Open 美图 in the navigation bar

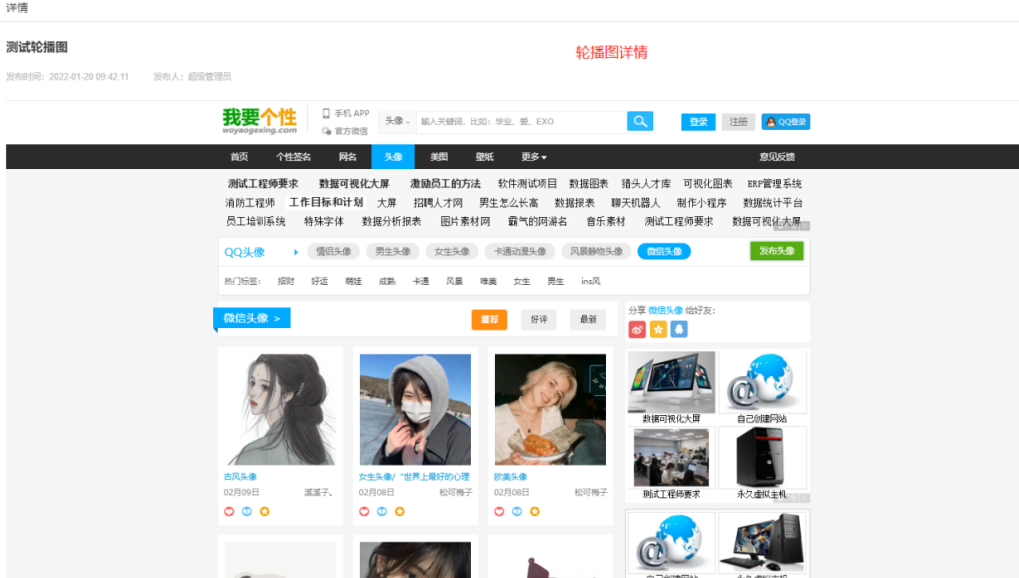439,157
